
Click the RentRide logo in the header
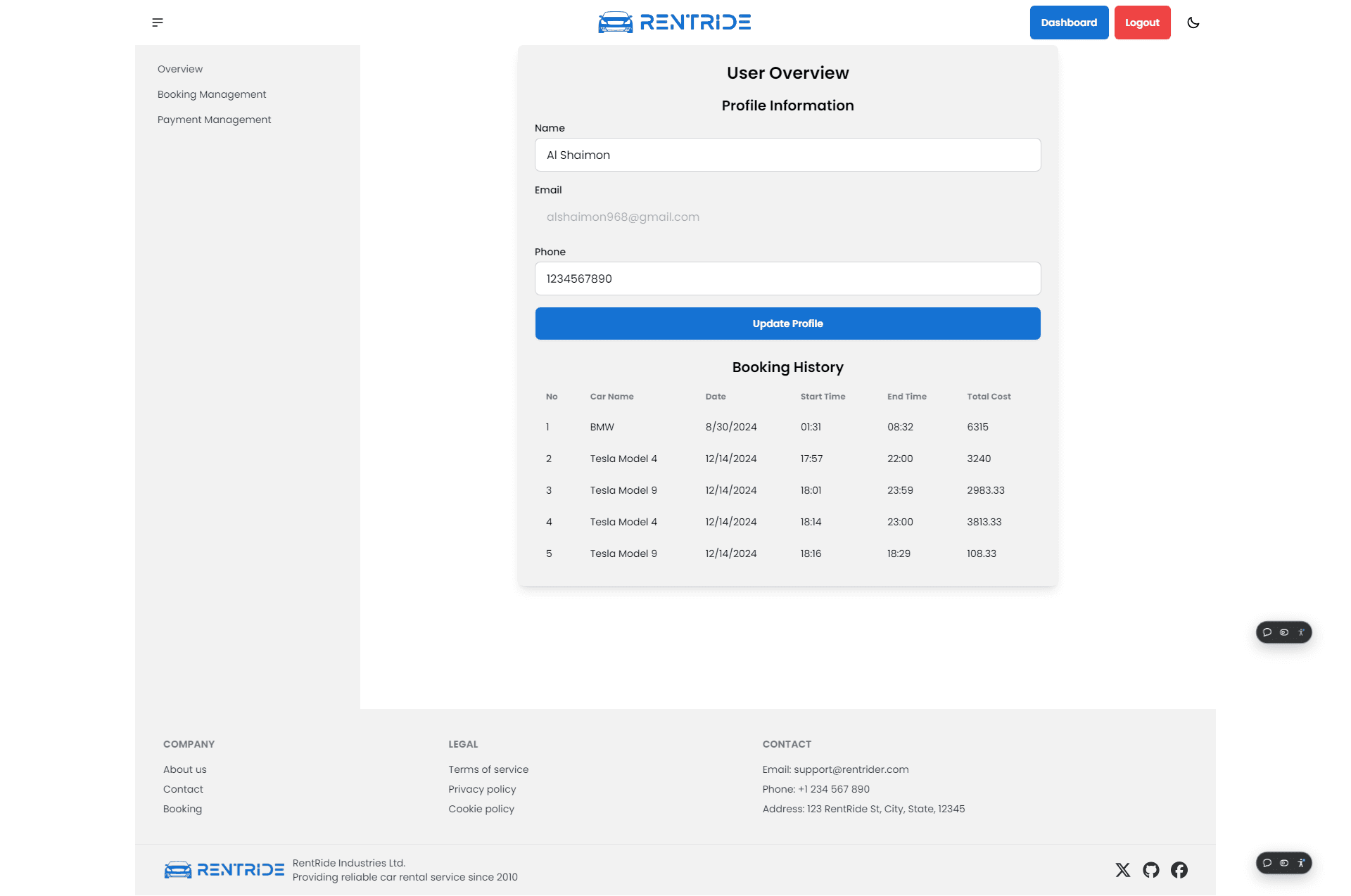point(673,22)
